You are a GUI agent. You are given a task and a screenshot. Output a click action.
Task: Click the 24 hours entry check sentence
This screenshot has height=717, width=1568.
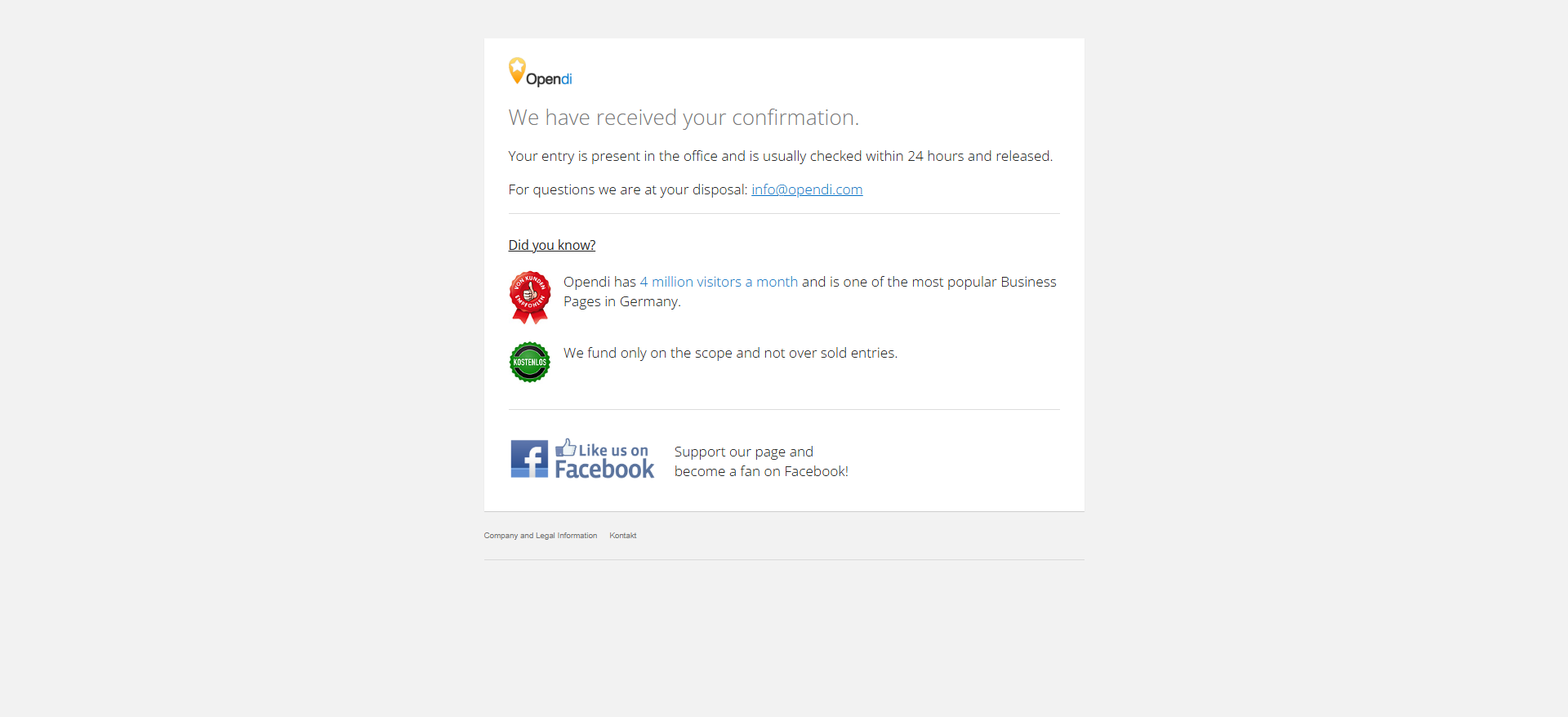pos(781,156)
